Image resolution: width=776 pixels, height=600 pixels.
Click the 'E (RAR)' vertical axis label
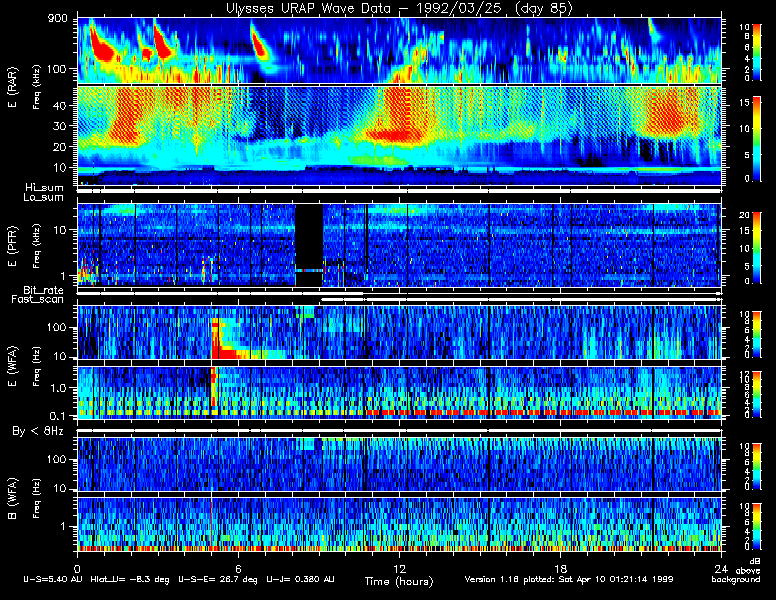(12, 88)
